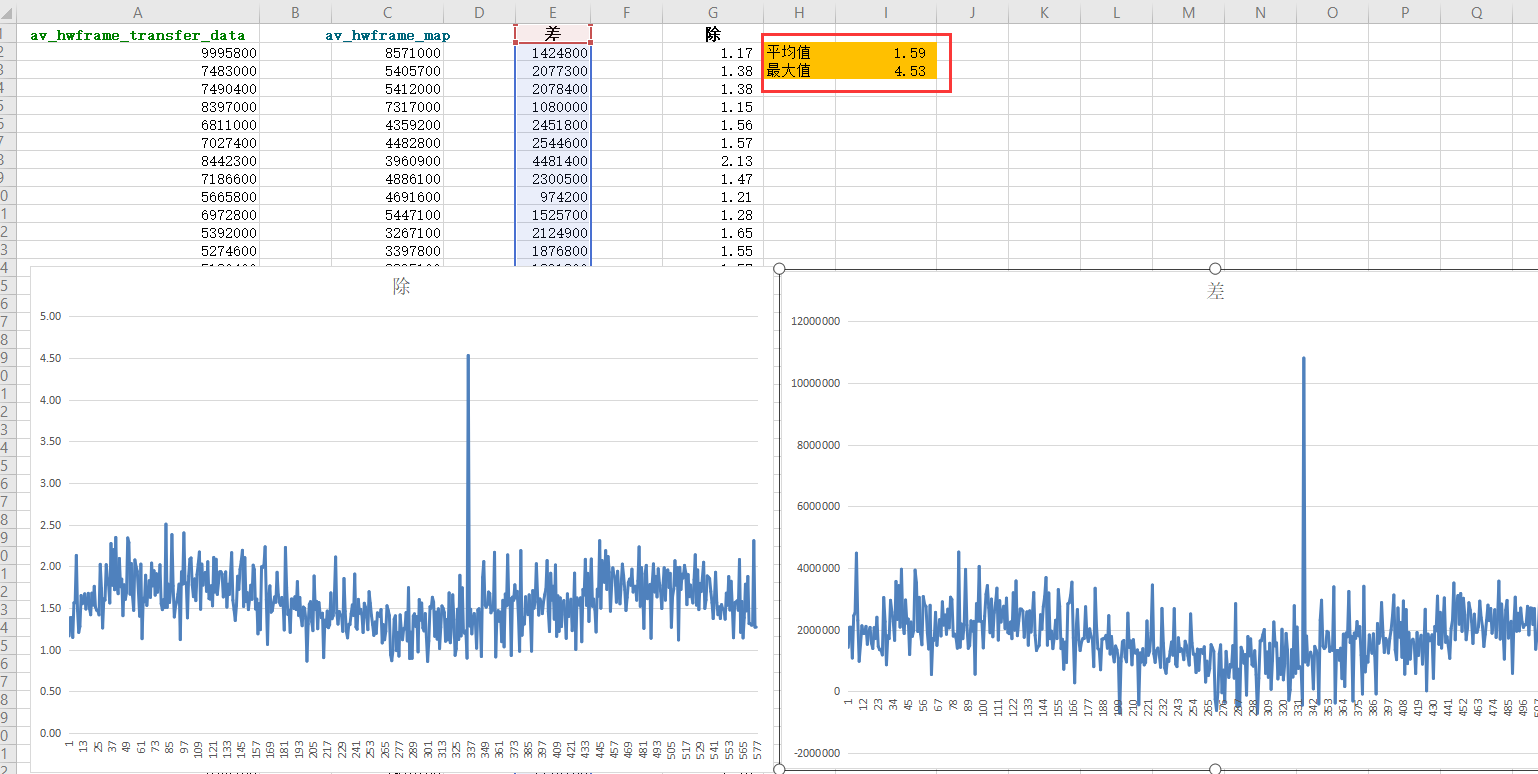Select the cell showing maximum 4.53
The height and width of the screenshot is (774, 1538).
[886, 70]
